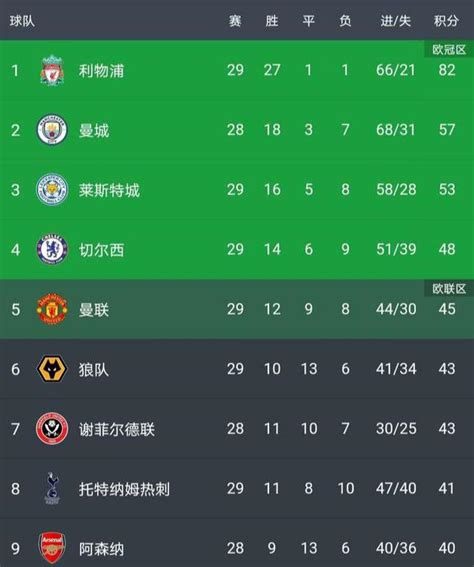Image resolution: width=474 pixels, height=567 pixels.
Task: Select the Sheffield United crest
Action: 52,429
